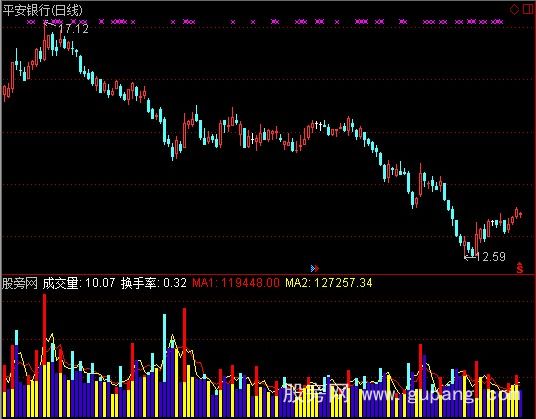
Task: Click the chart title 平安银行(日线)
Action: pyautogui.click(x=43, y=10)
